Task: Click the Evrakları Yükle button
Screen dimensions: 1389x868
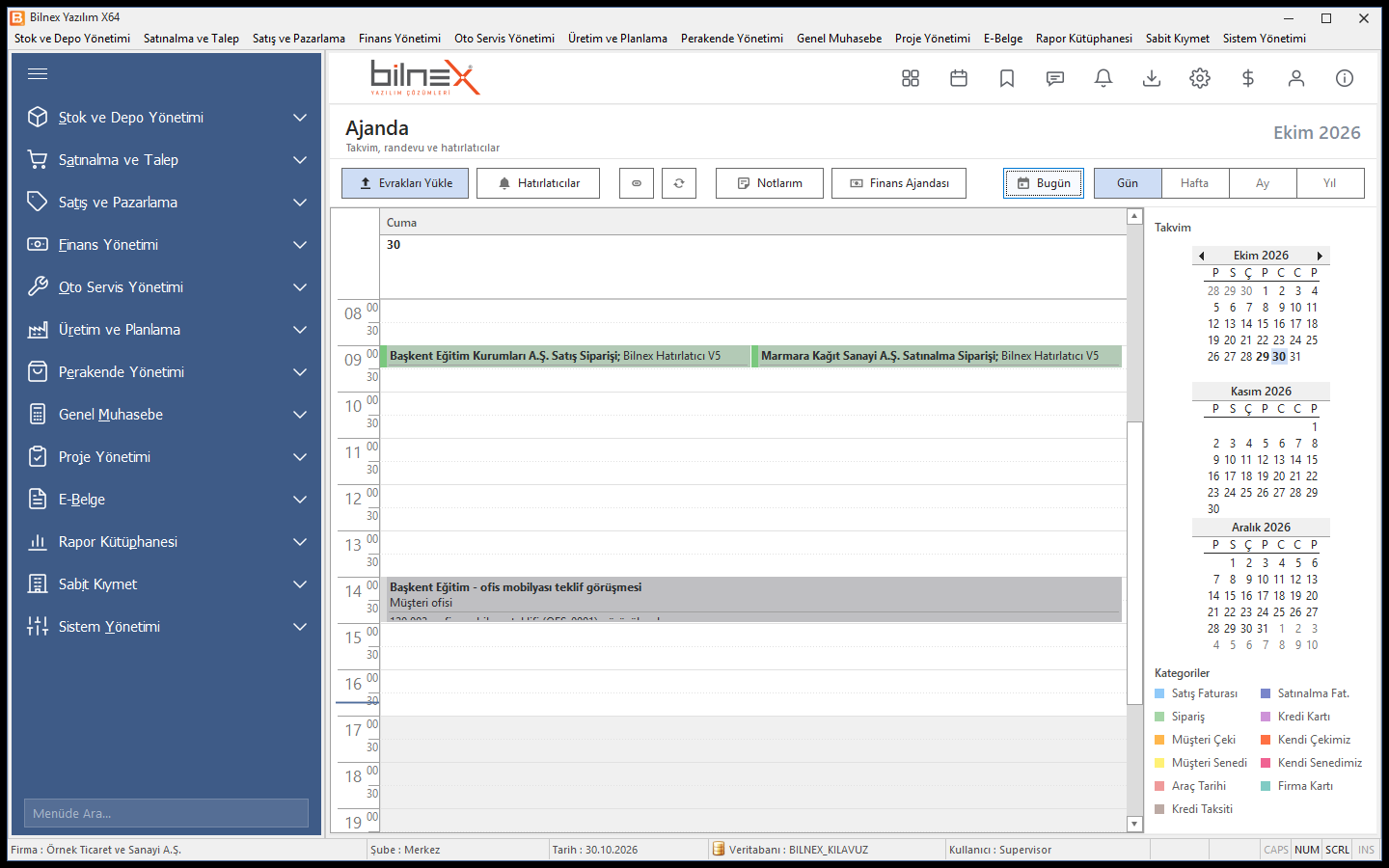Action: pos(405,183)
